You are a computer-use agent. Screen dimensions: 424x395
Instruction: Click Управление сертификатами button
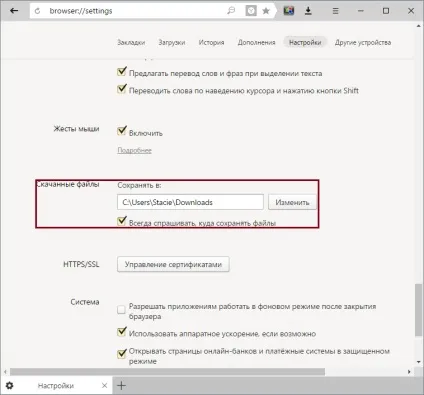[x=173, y=264]
